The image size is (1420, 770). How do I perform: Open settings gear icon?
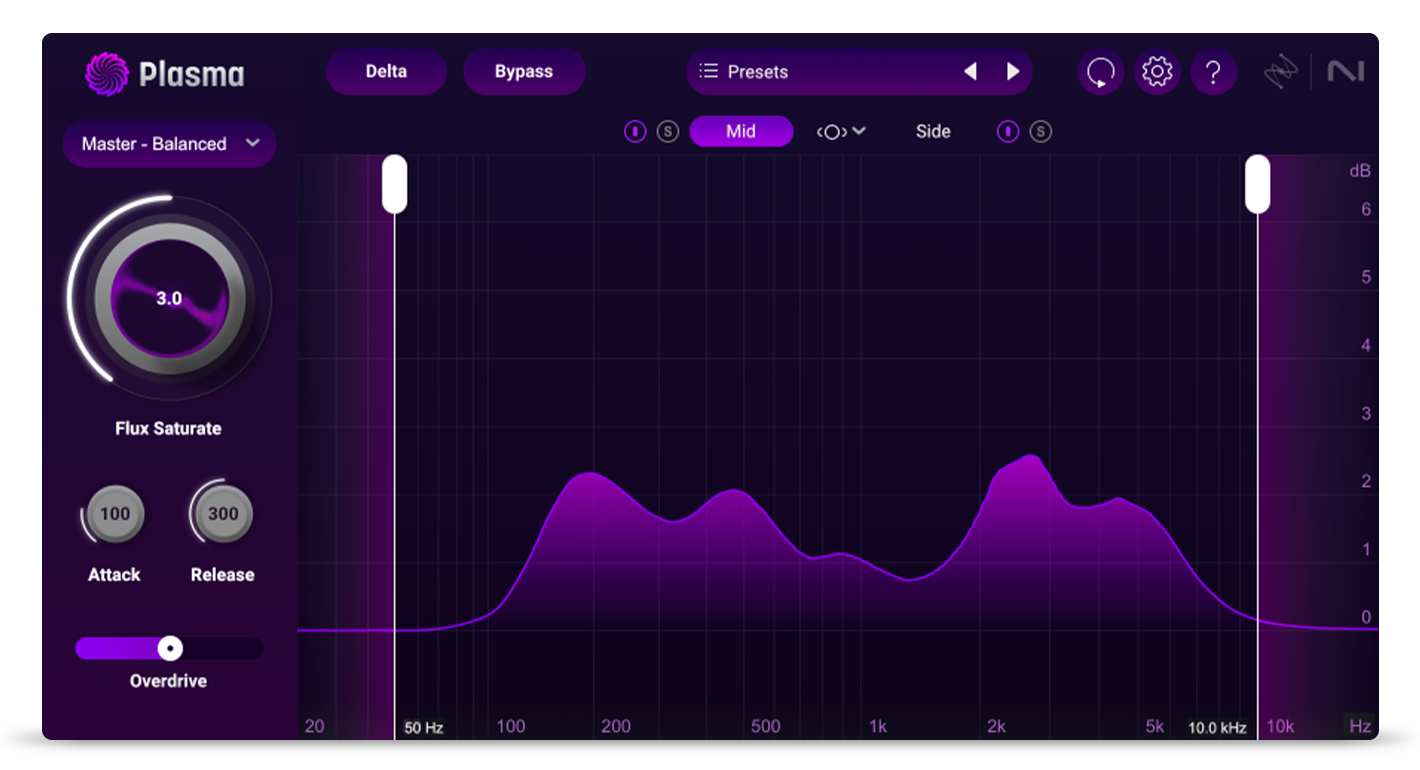[1157, 72]
